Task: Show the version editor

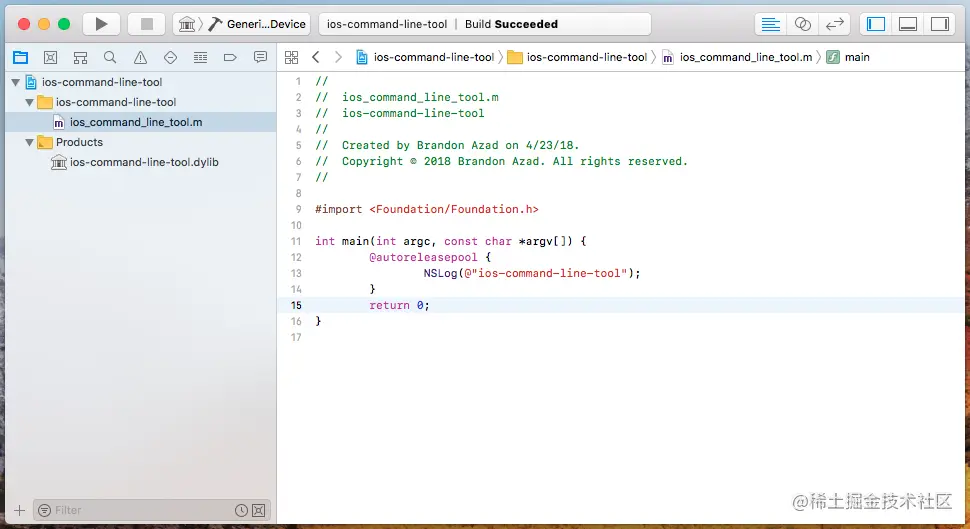Action: tap(835, 24)
